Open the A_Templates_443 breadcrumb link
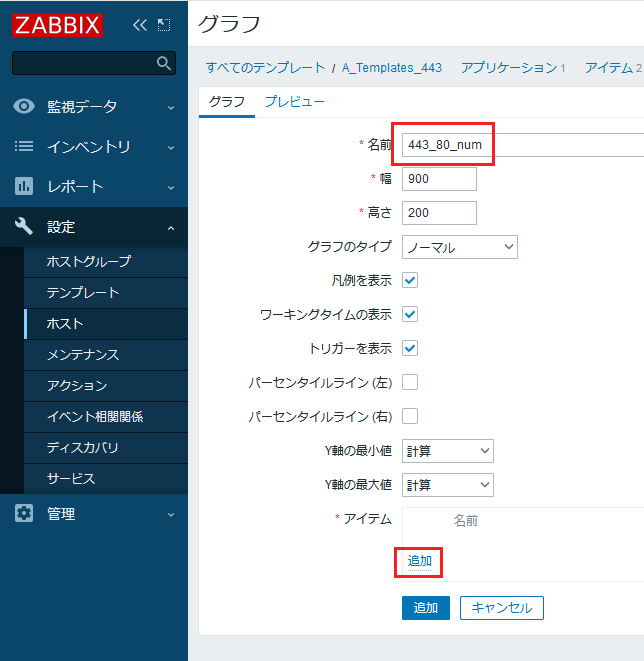Image resolution: width=644 pixels, height=661 pixels. (392, 67)
